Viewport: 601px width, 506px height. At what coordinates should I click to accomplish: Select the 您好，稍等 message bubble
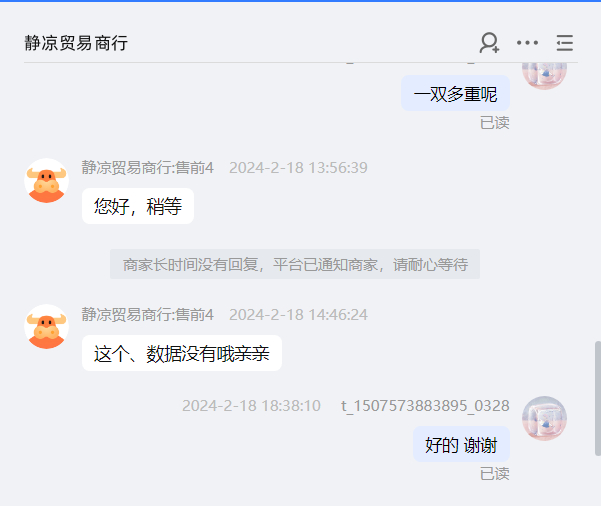[138, 206]
